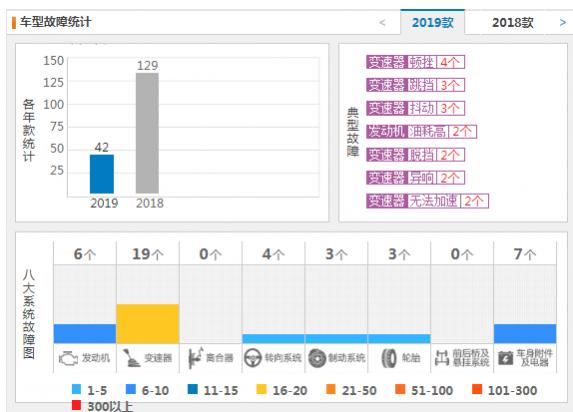This screenshot has width=573, height=412.
Task: Click the 变速器 无法加速 2个 fault tag
Action: [428, 201]
